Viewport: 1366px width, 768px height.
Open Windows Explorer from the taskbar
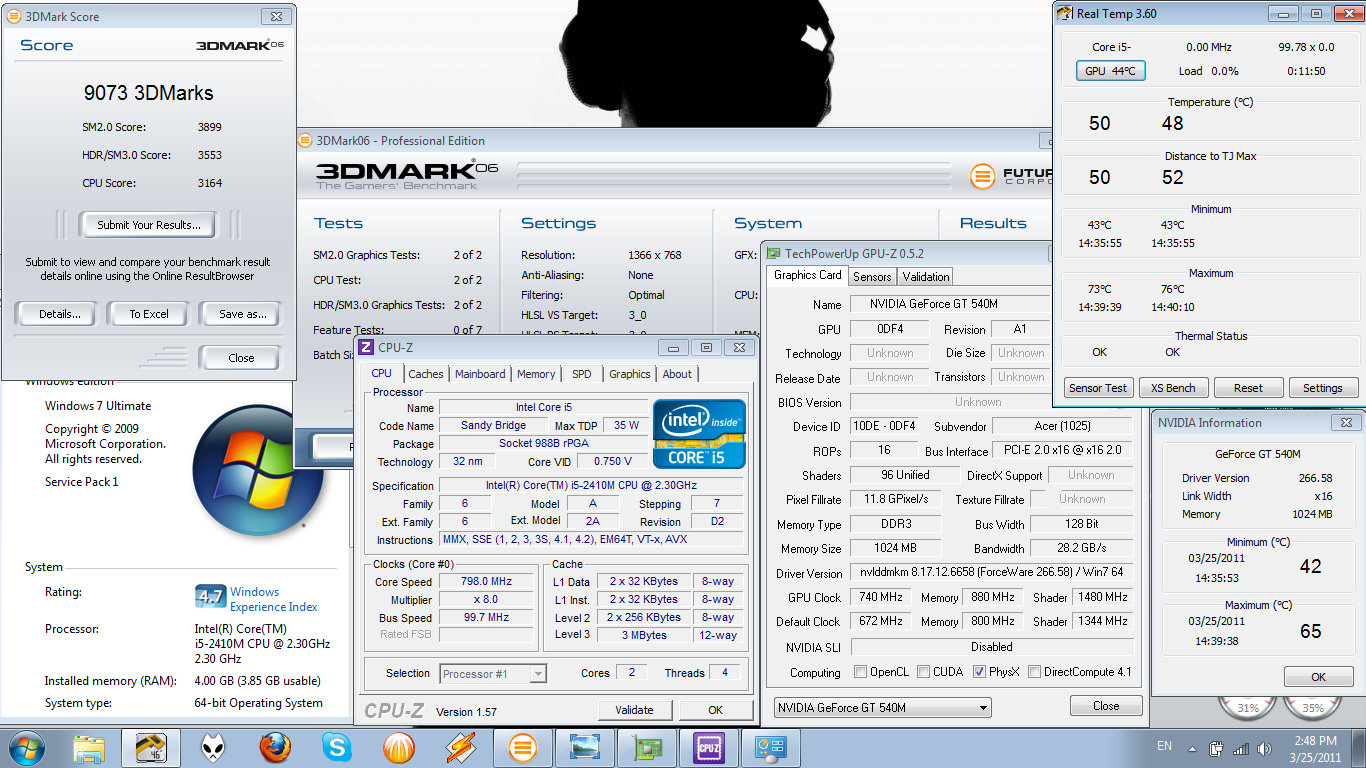tap(89, 747)
